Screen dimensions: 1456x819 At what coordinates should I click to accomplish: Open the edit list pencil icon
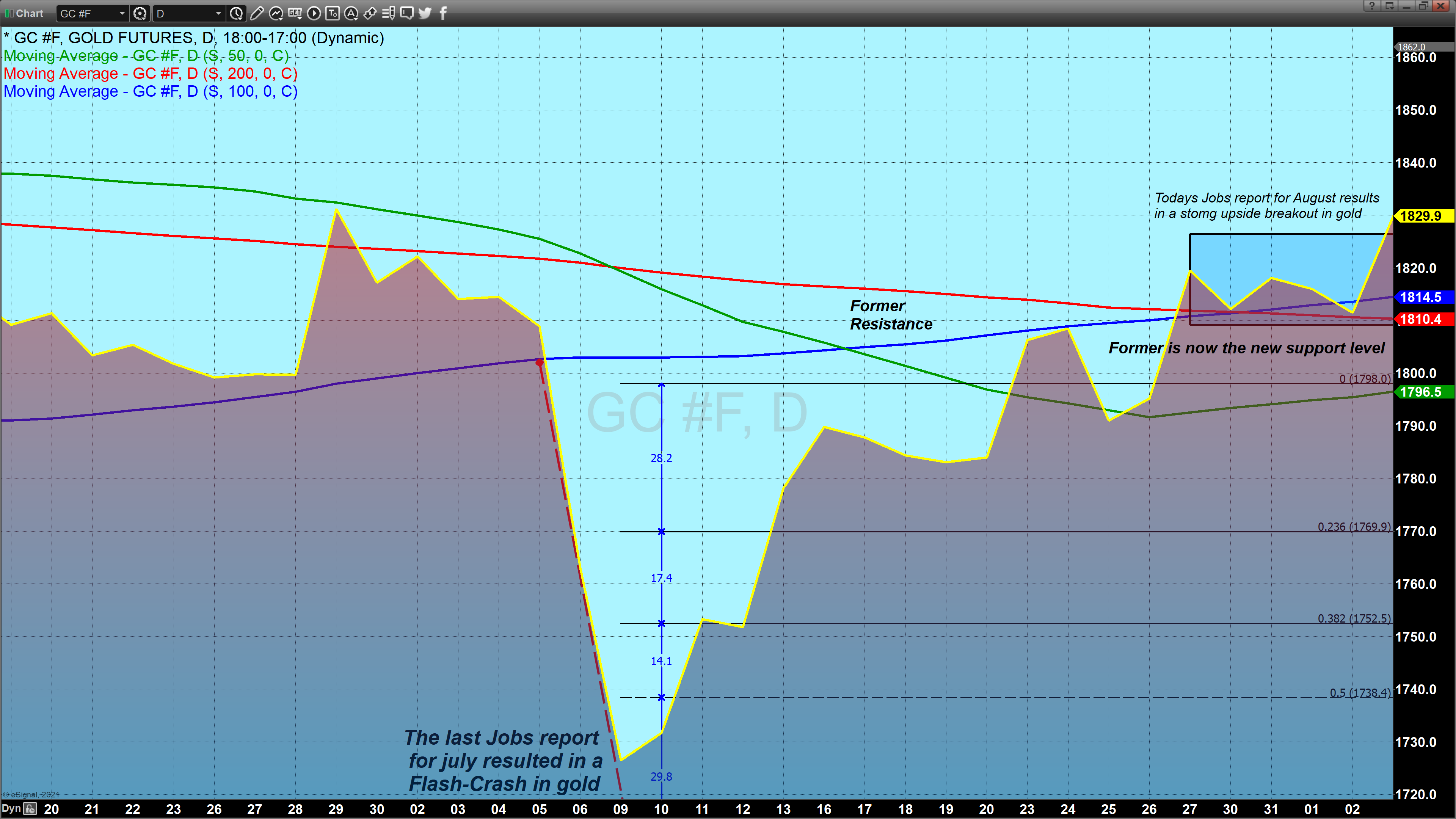click(388, 13)
